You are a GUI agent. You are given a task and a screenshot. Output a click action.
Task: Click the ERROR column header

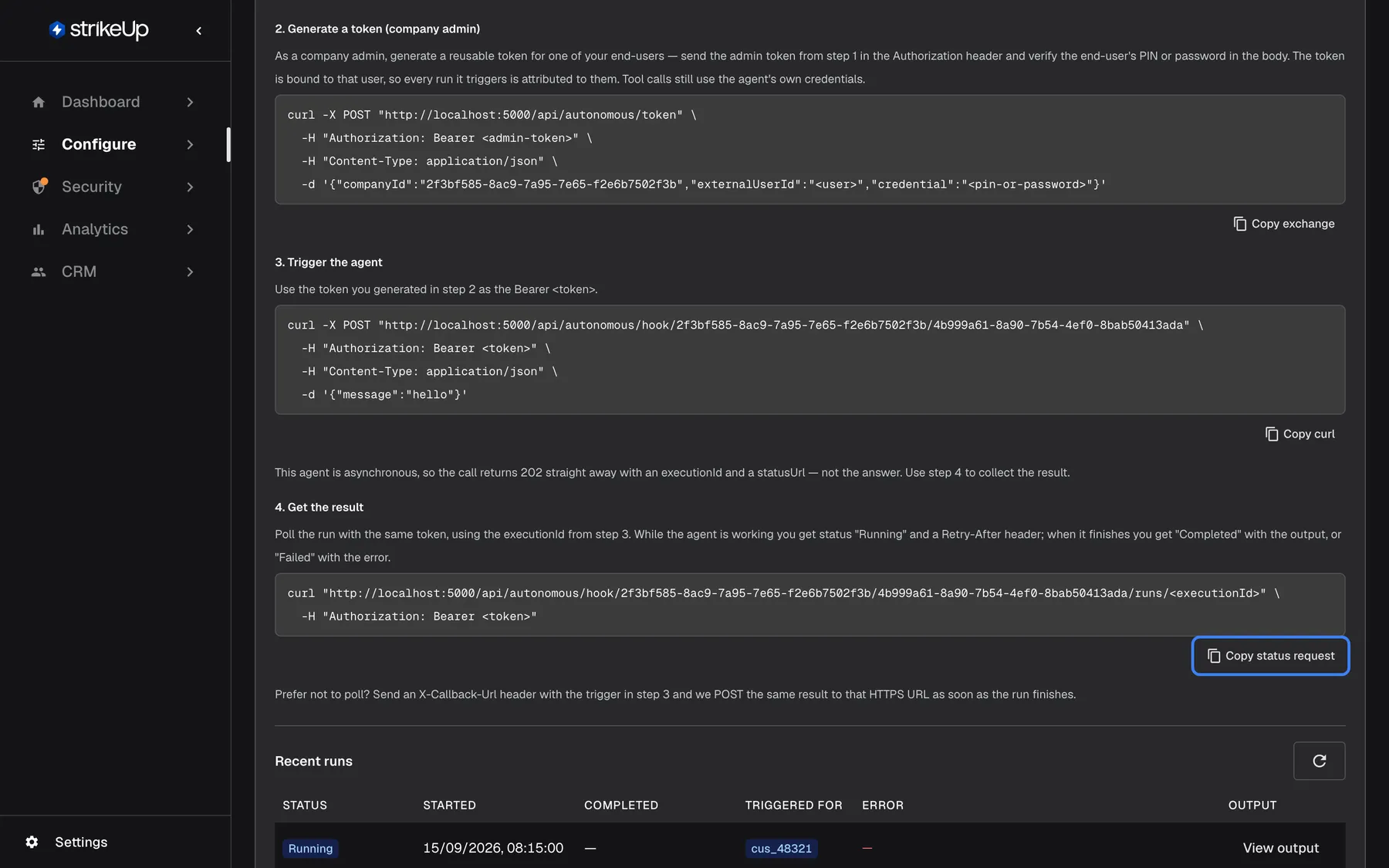point(883,805)
